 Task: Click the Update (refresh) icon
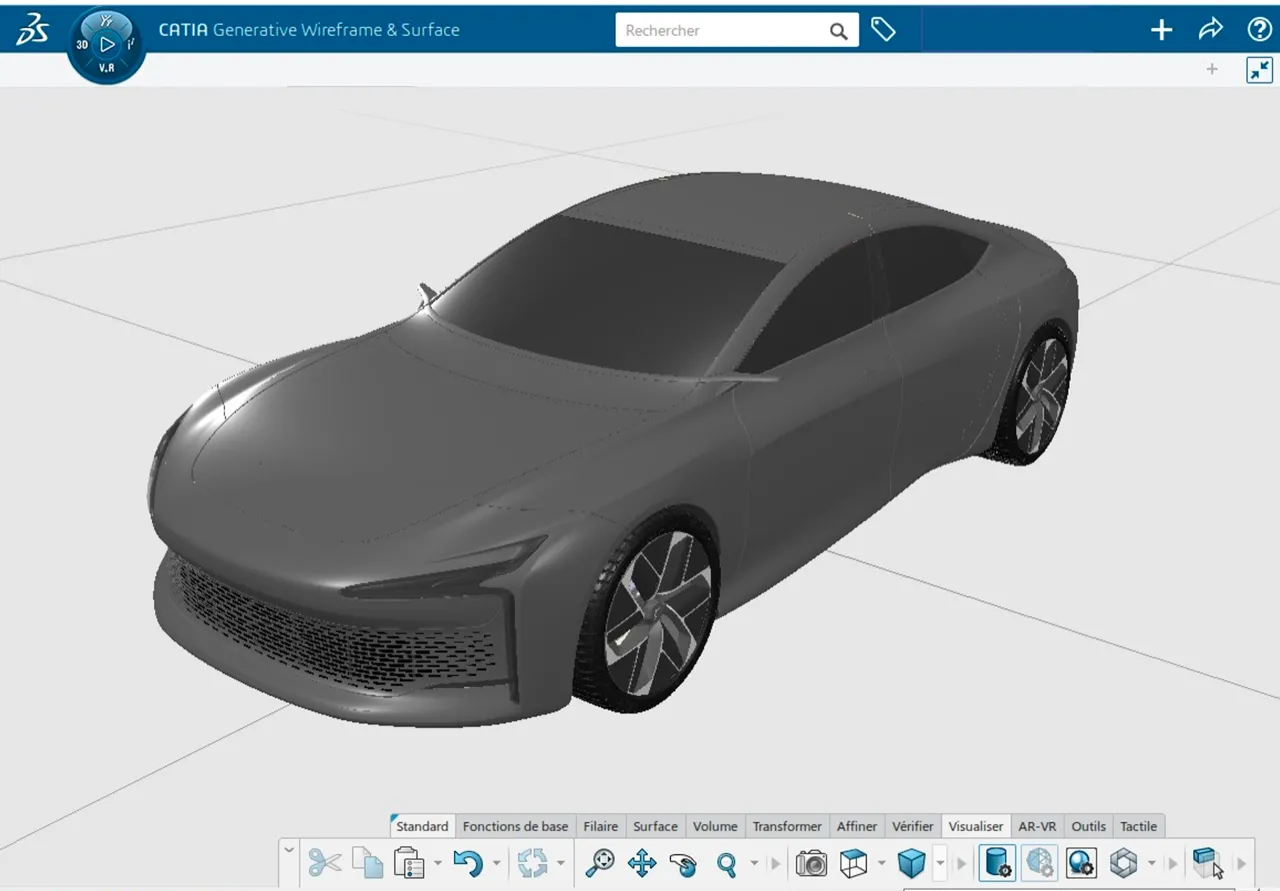tap(533, 862)
